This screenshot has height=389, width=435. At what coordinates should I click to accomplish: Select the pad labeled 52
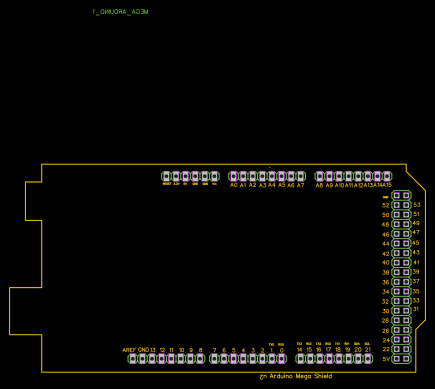tap(397, 205)
